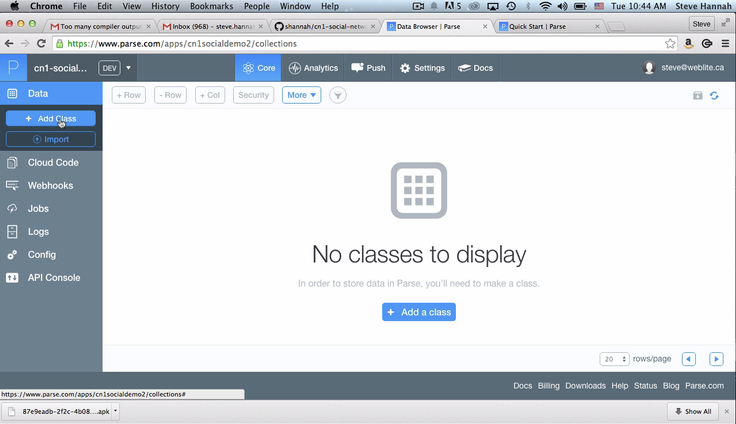736x424 pixels.
Task: Switch to the Inbox (968) browser tab
Action: point(212,26)
